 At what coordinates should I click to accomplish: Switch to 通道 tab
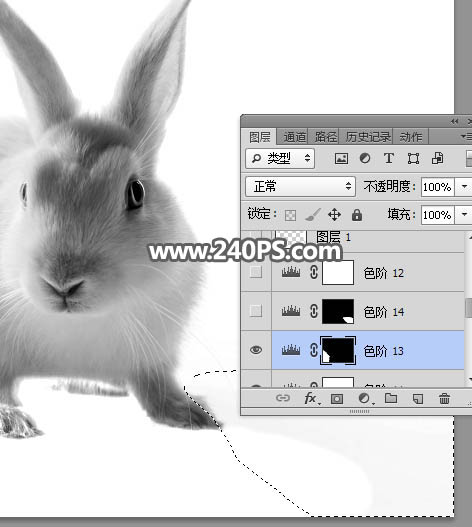[294, 137]
